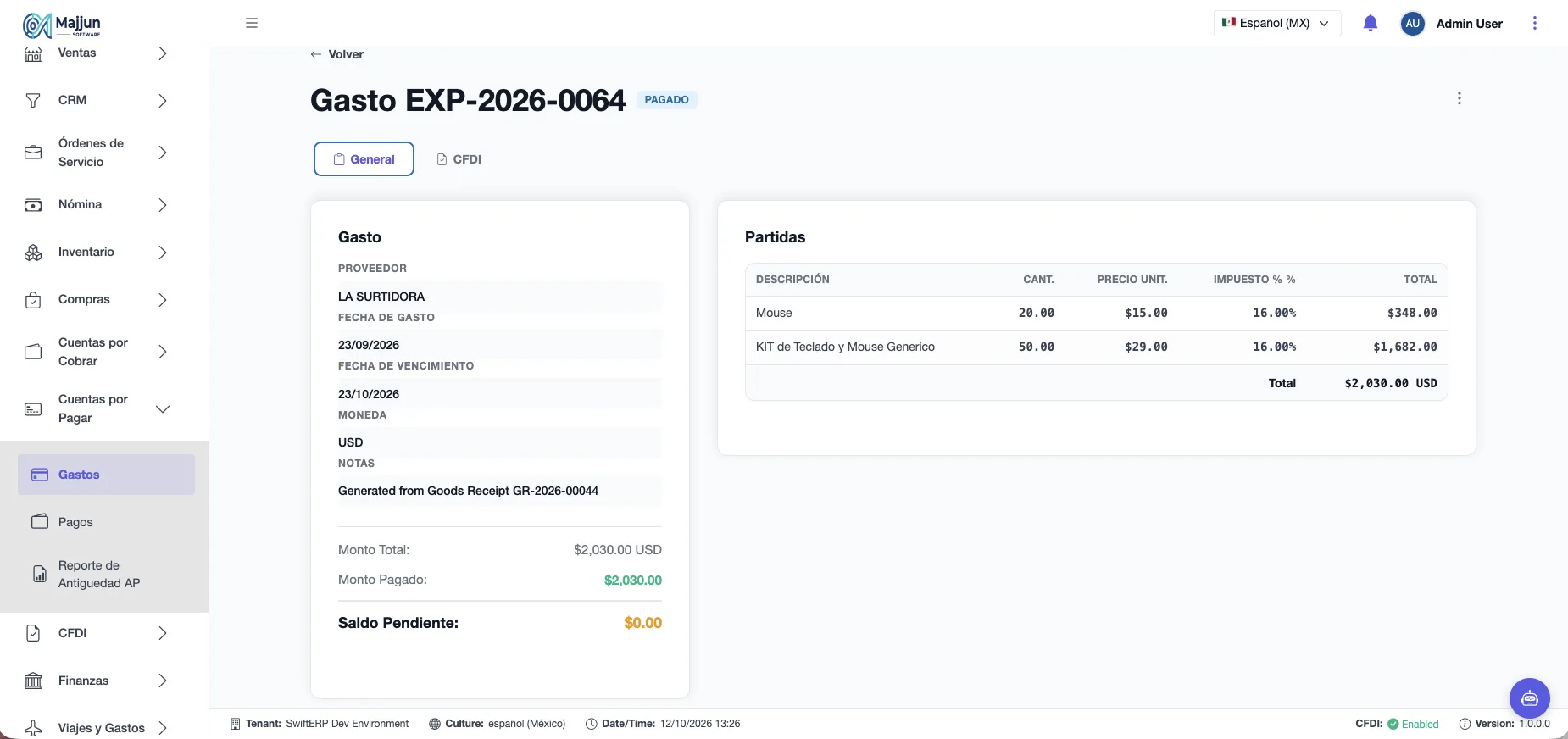Viewport: 1568px width, 739px height.
Task: Open Reporte de Antigüedad AP
Action: point(106,575)
